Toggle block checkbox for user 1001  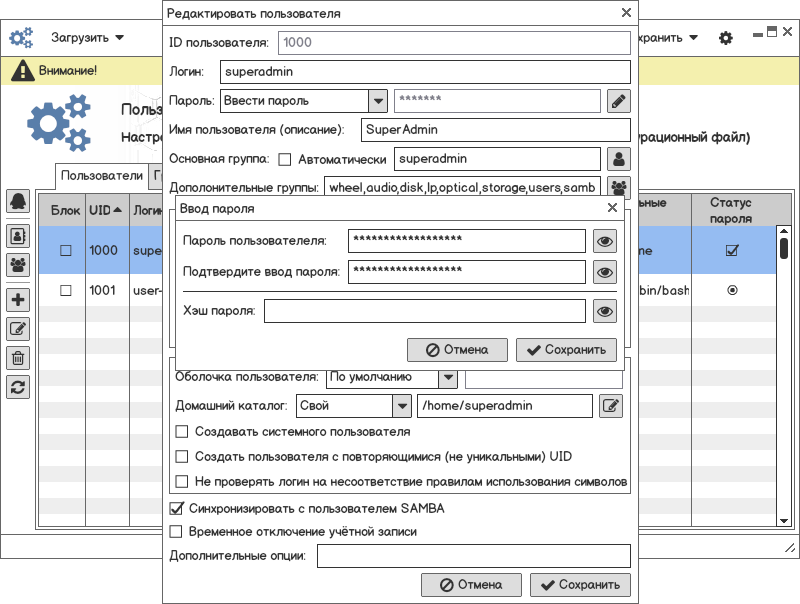pos(66,290)
